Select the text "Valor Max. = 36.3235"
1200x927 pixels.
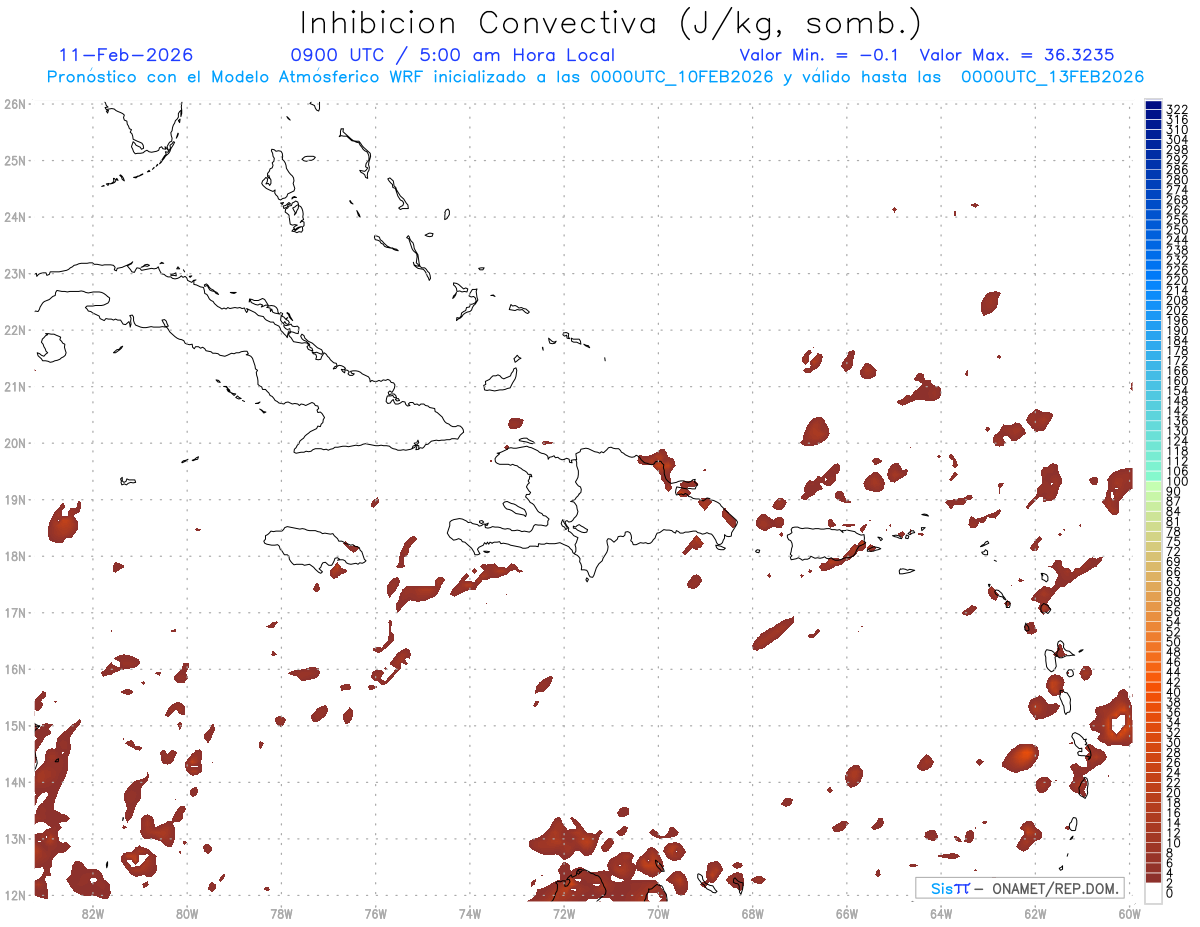pyautogui.click(x=1017, y=55)
